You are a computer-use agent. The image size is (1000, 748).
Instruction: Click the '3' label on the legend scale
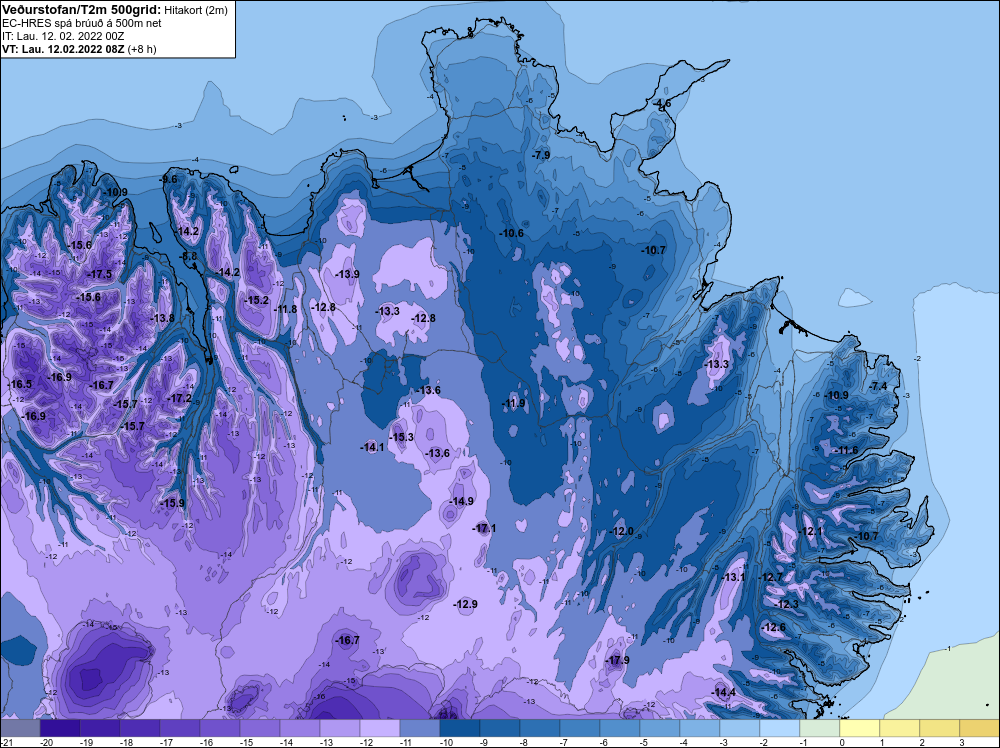(961, 742)
